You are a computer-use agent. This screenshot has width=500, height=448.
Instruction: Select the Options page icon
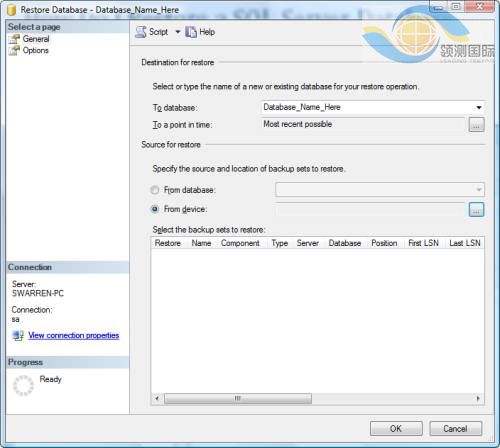[14, 50]
